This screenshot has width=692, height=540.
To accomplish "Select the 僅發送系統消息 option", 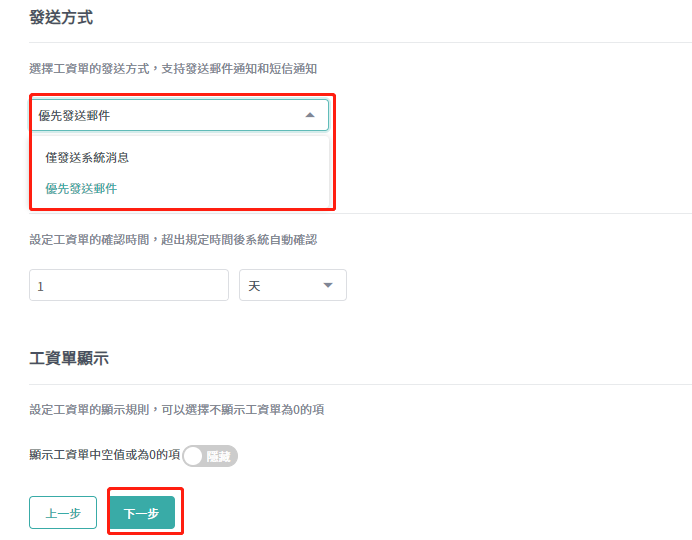I will pyautogui.click(x=87, y=158).
